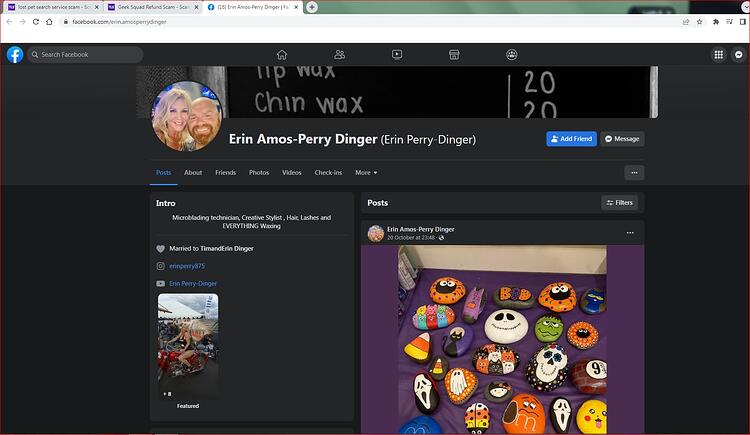Screen dimensions: 750x435
Task: Focus the Search Facebook input field
Action: click(85, 55)
